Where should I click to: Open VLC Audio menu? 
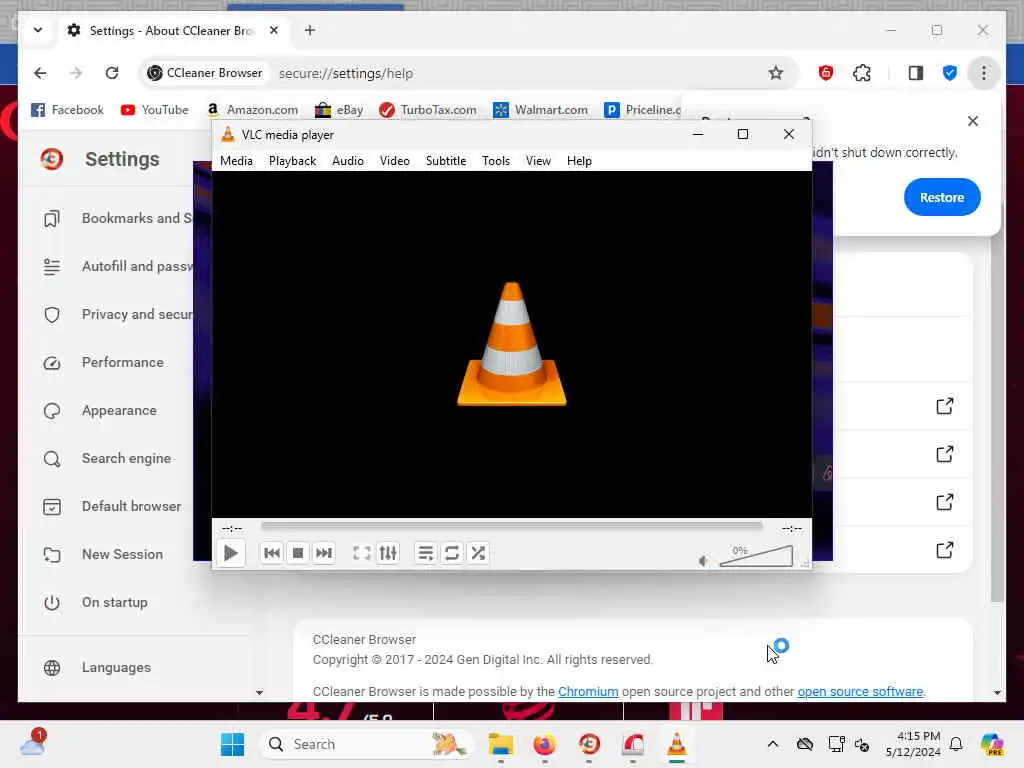(x=347, y=161)
